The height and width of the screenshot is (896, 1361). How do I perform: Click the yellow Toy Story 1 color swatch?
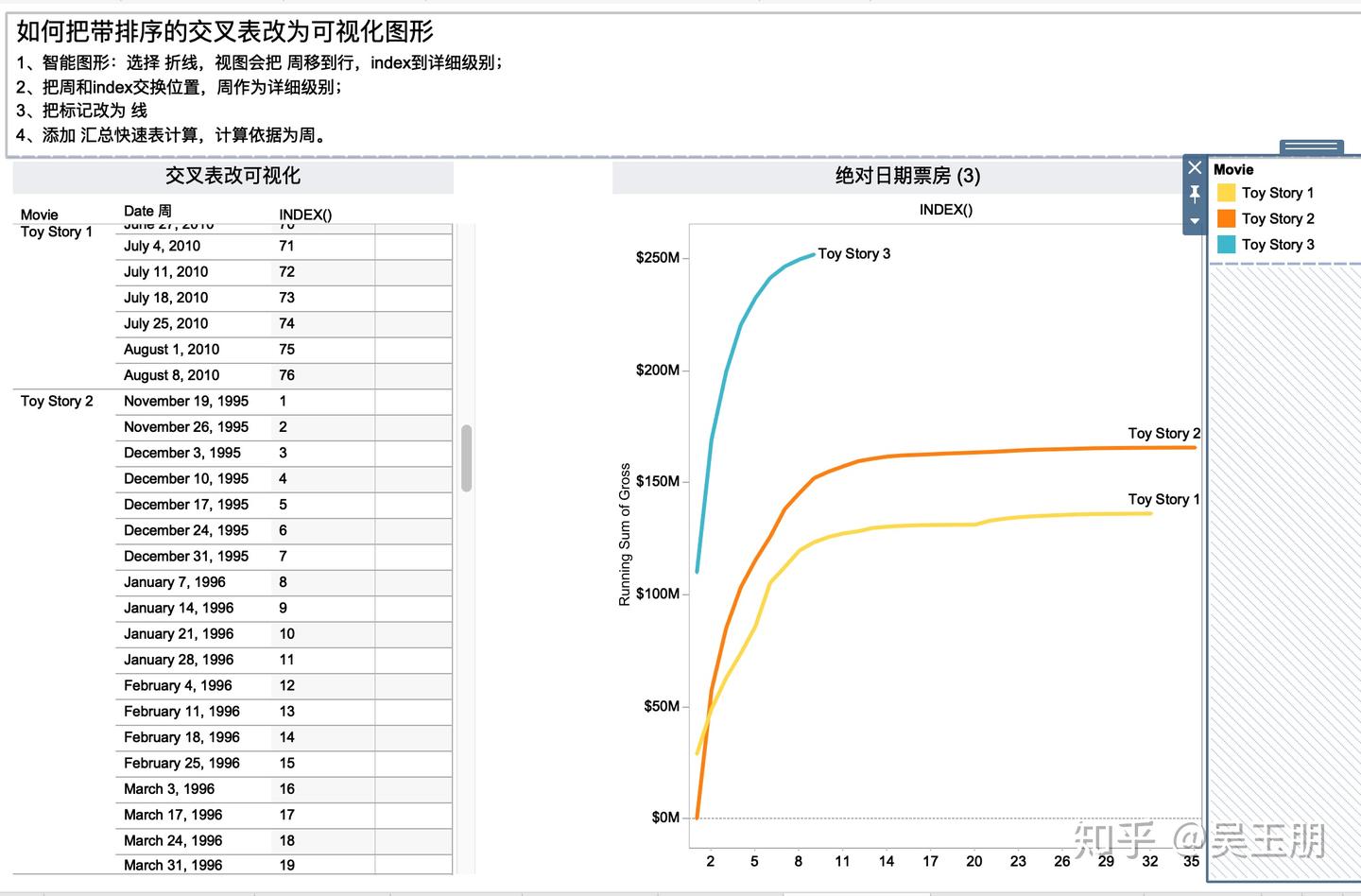pos(1226,192)
